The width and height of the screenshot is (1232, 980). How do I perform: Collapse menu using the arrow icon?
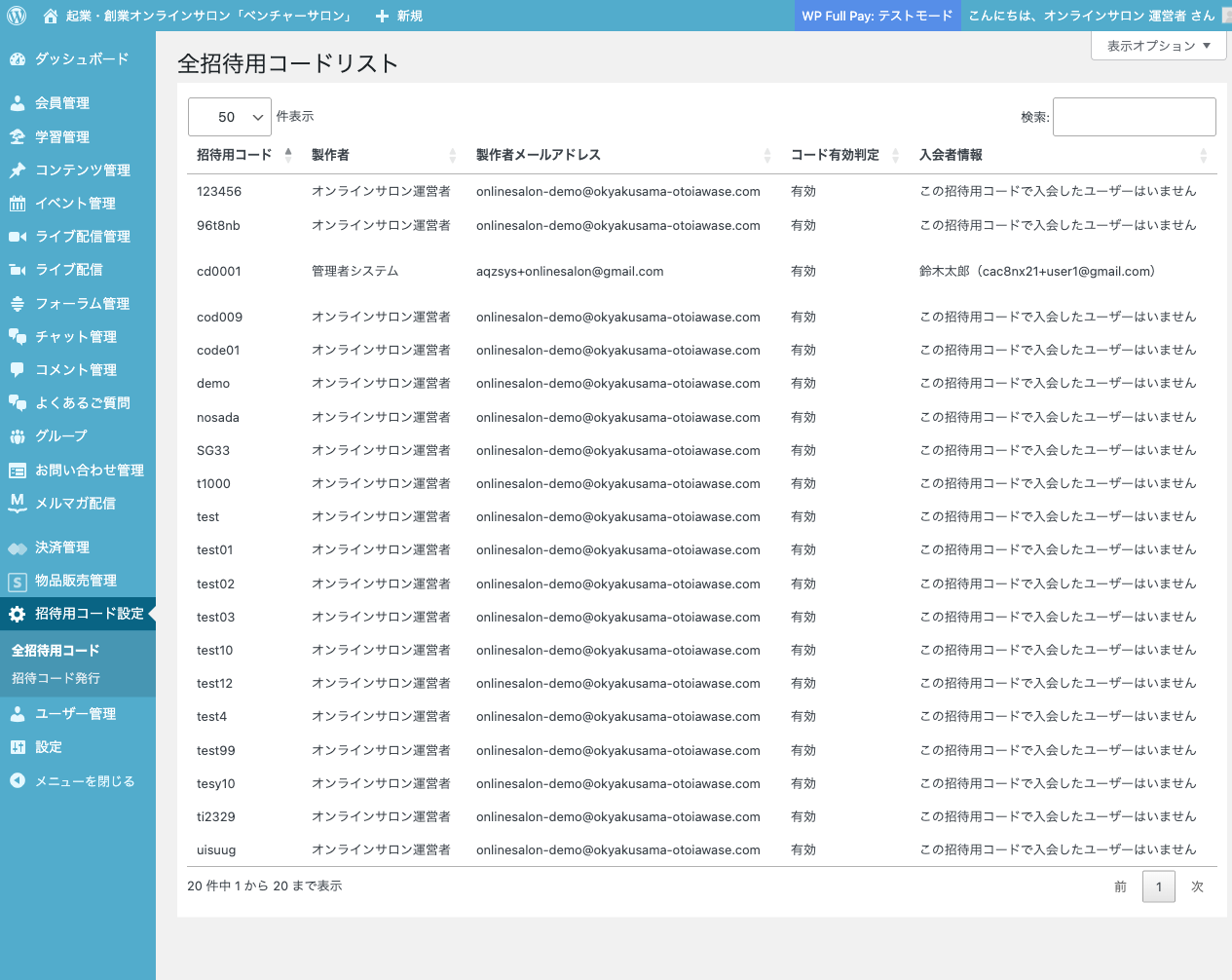click(x=18, y=780)
